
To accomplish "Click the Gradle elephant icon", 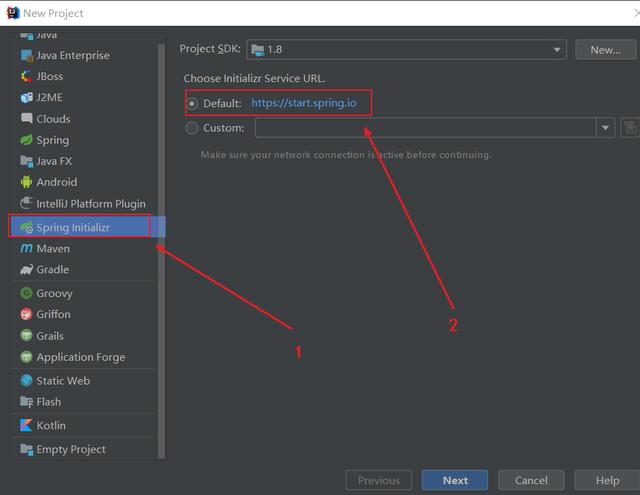I will pos(27,270).
